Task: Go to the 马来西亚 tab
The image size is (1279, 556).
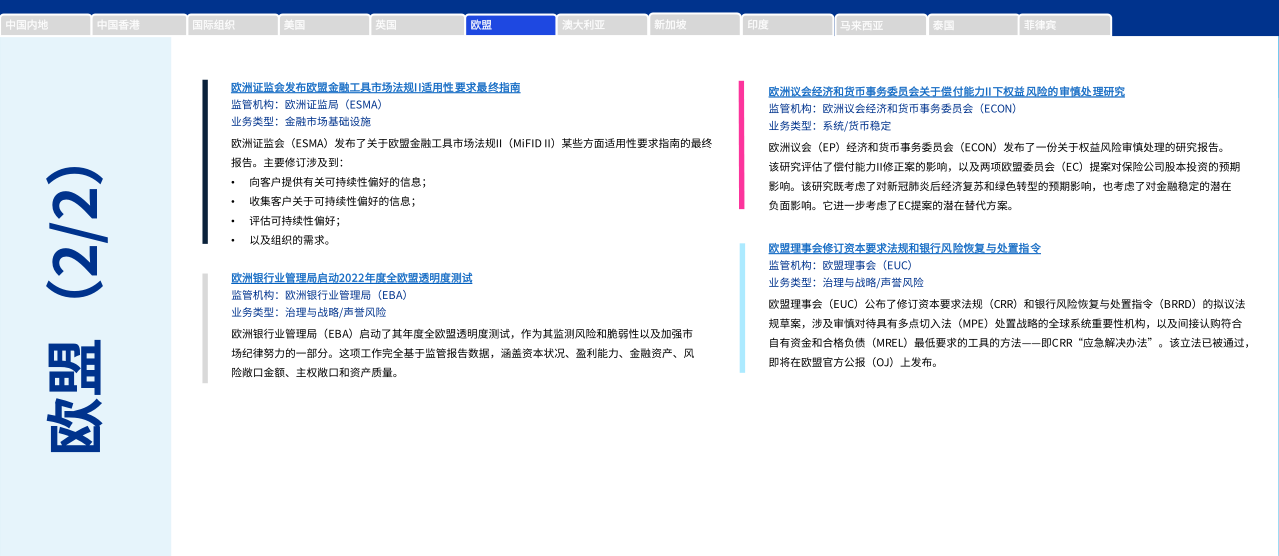Action: coord(880,25)
